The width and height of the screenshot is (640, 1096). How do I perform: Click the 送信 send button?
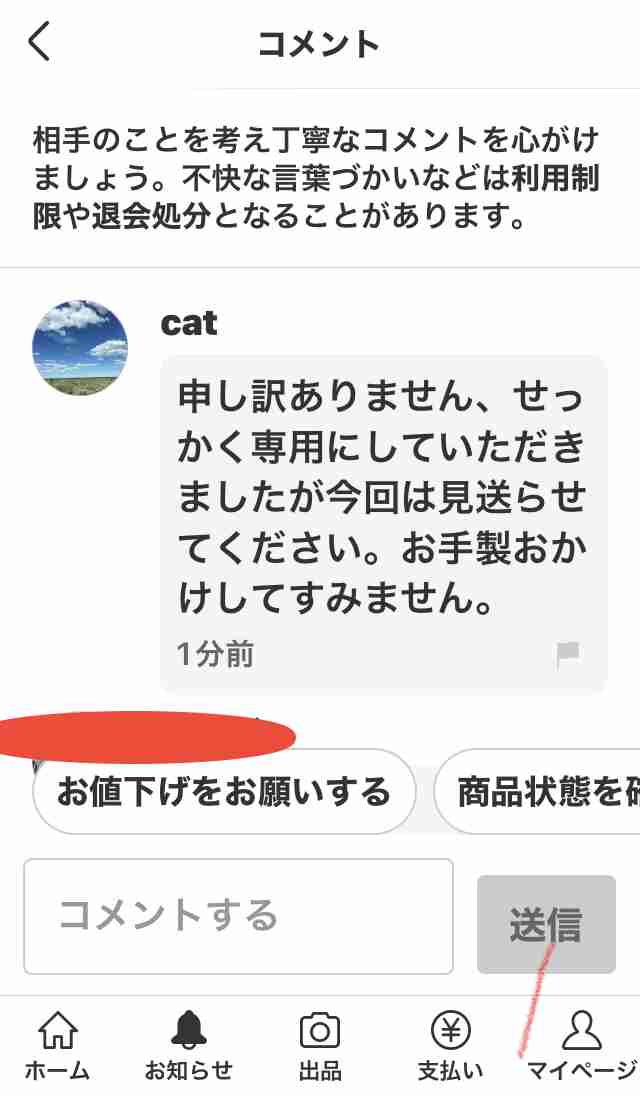pyautogui.click(x=546, y=924)
